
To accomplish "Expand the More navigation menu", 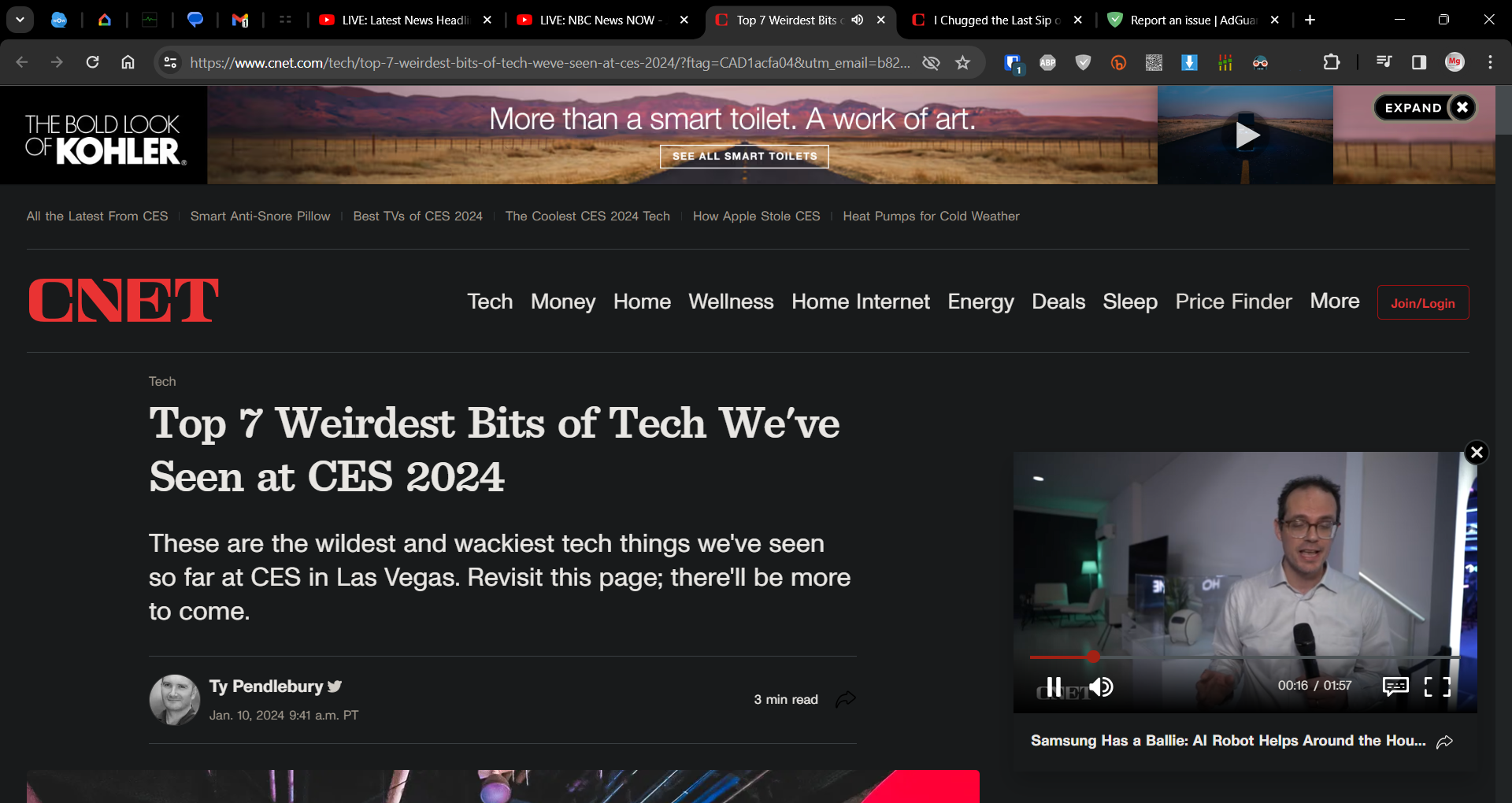I will click(1334, 301).
